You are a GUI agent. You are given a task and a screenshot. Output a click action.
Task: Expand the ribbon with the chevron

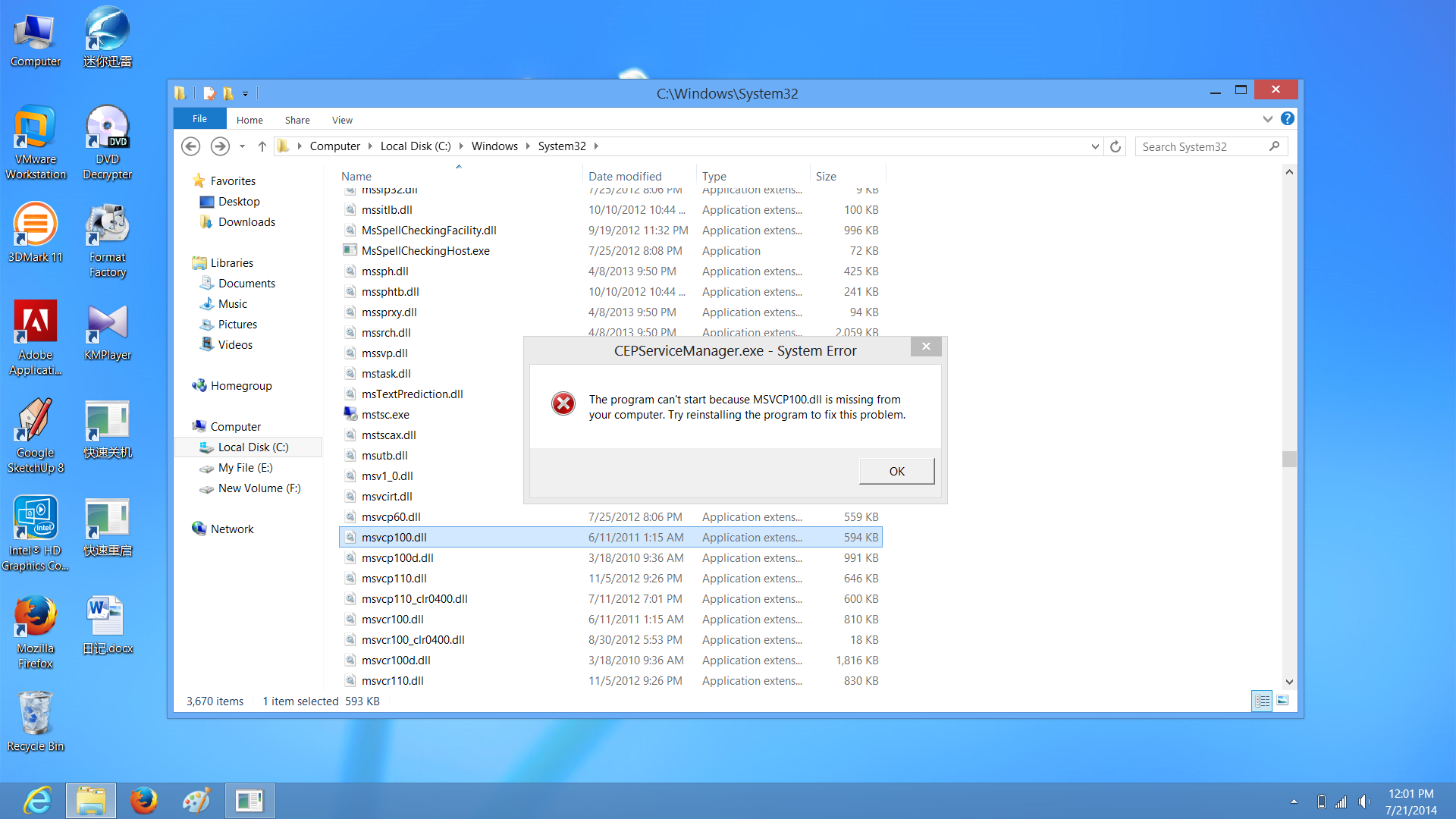[1268, 119]
